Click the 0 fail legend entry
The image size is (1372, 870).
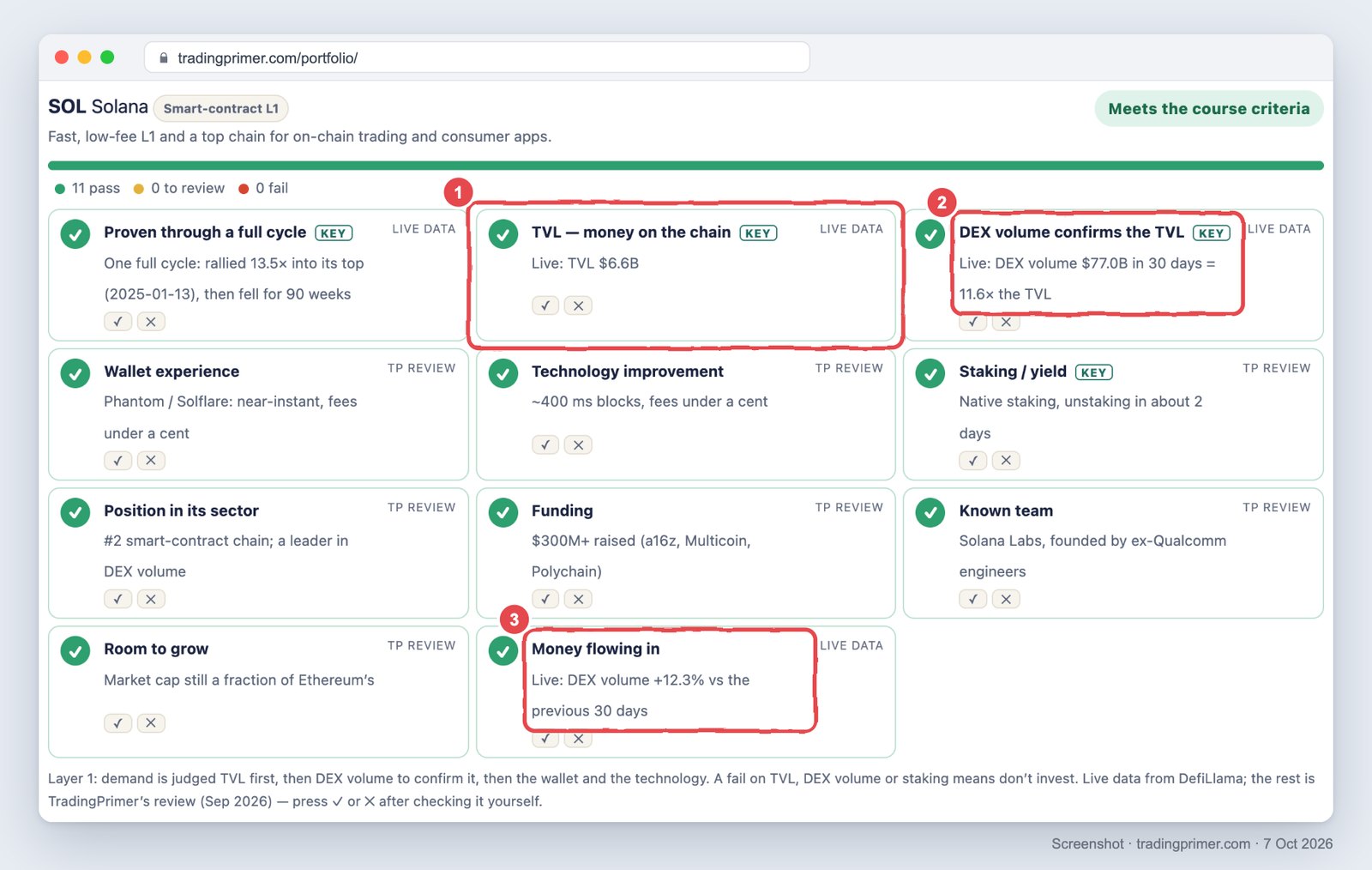[263, 189]
